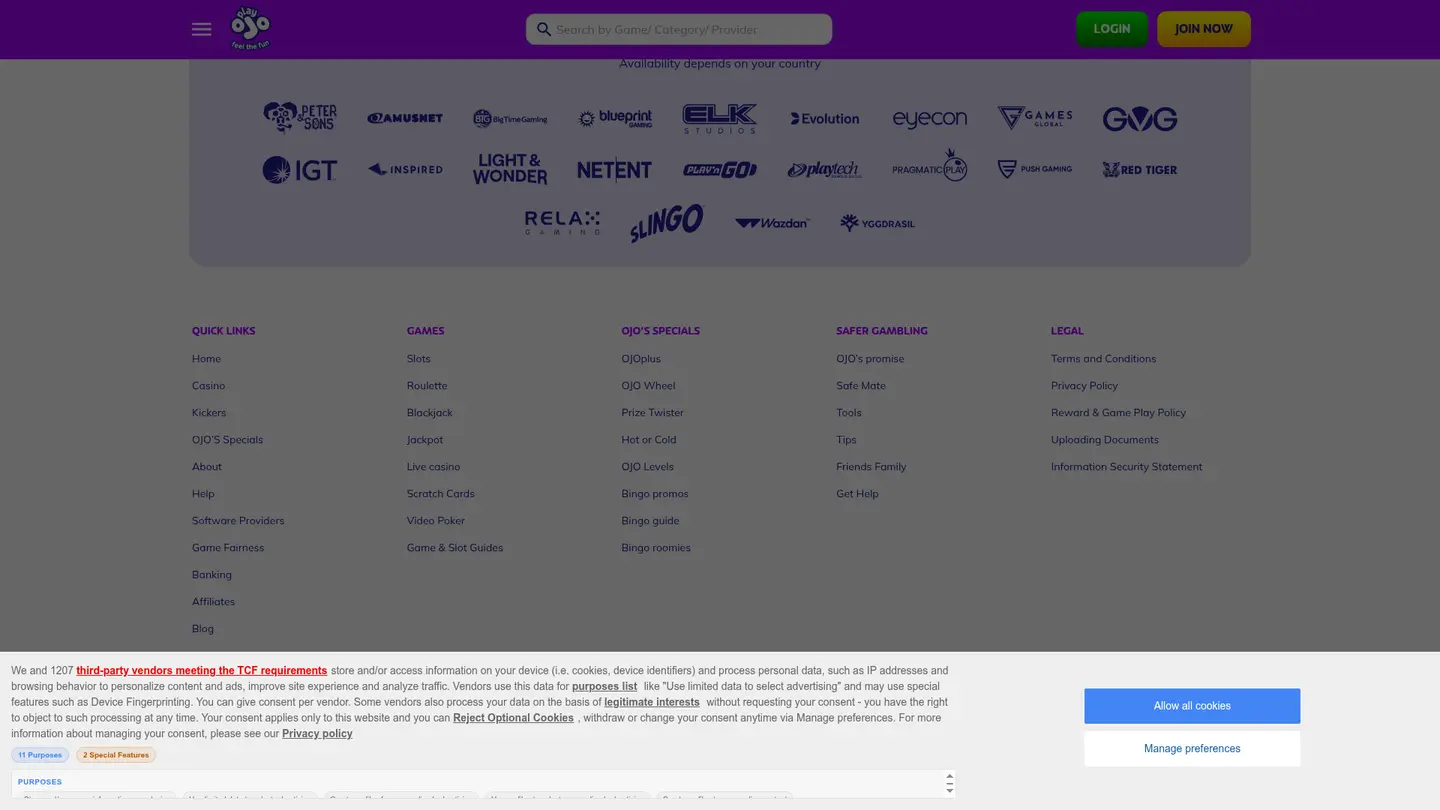Focus the game search input field
1440x810 pixels.
tap(679, 29)
